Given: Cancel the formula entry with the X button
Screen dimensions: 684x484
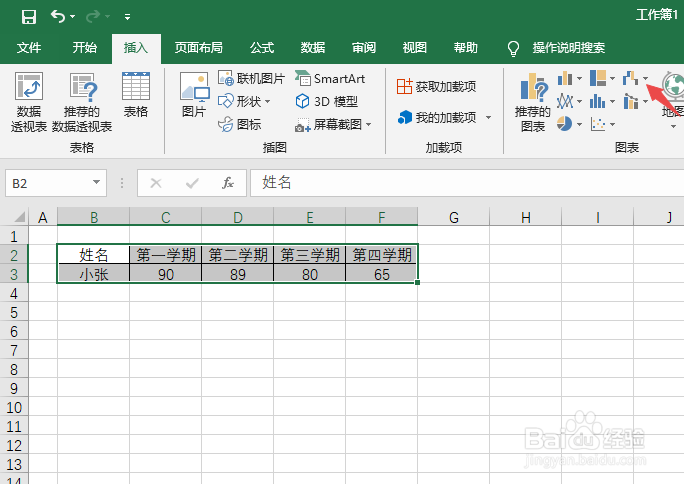Looking at the screenshot, I should click(x=156, y=183).
